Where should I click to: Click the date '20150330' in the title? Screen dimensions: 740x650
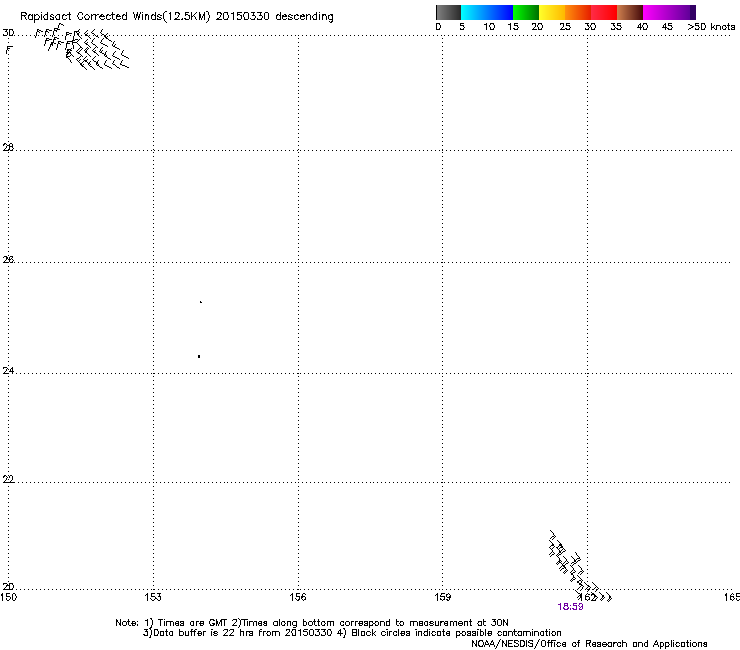(242, 16)
